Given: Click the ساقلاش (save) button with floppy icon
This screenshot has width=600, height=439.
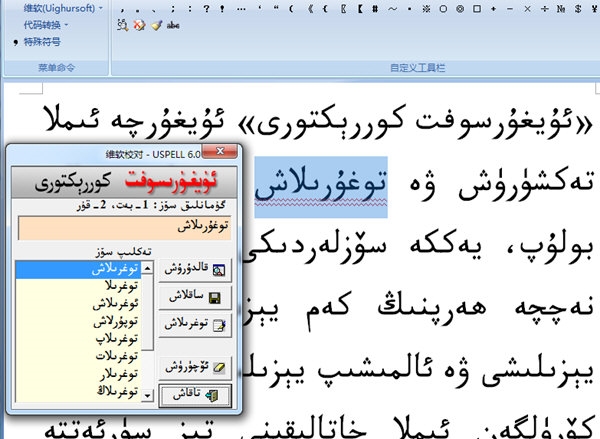Looking at the screenshot, I should (195, 297).
